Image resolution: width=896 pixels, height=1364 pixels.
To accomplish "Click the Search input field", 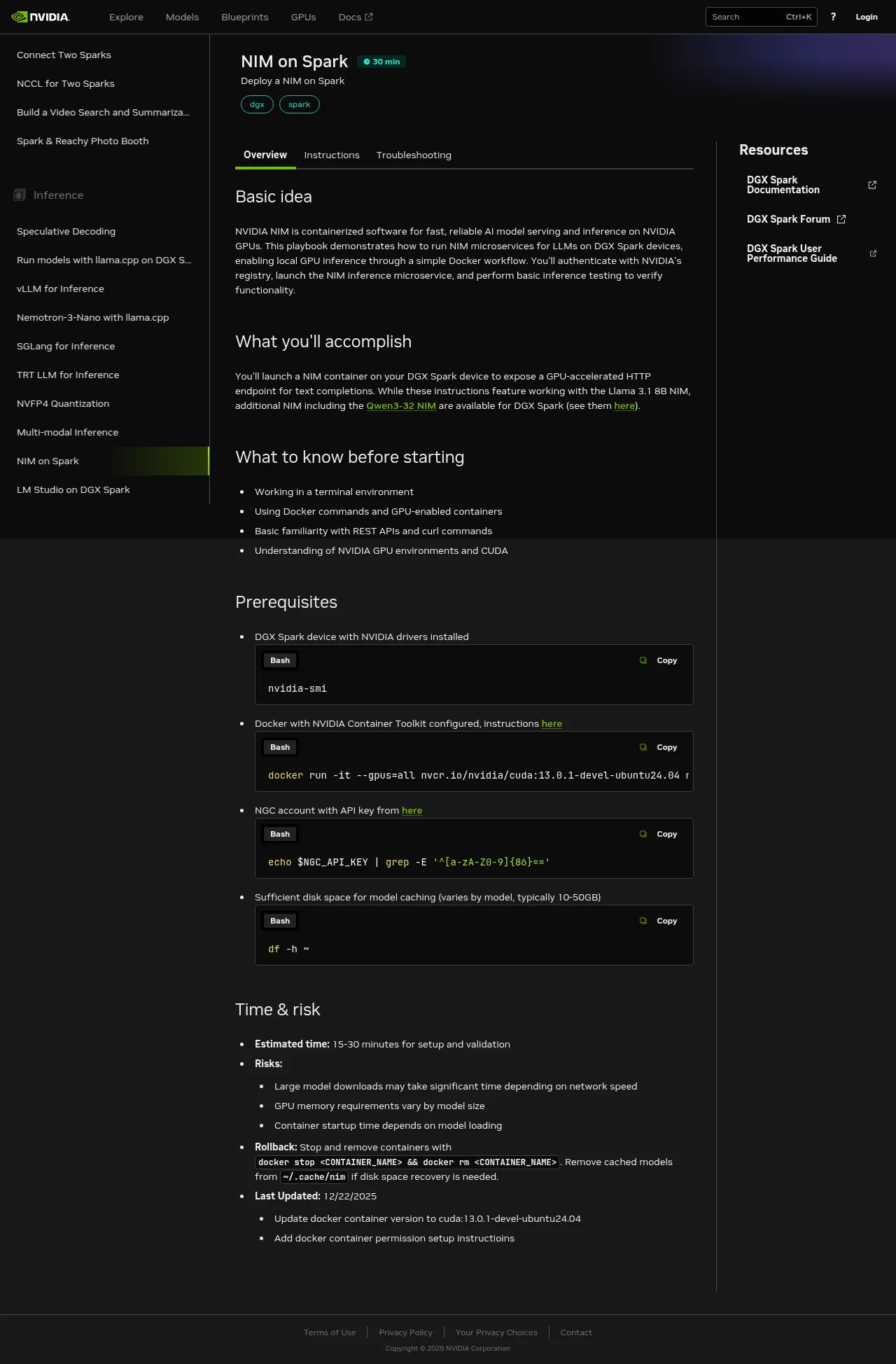I will click(x=762, y=17).
